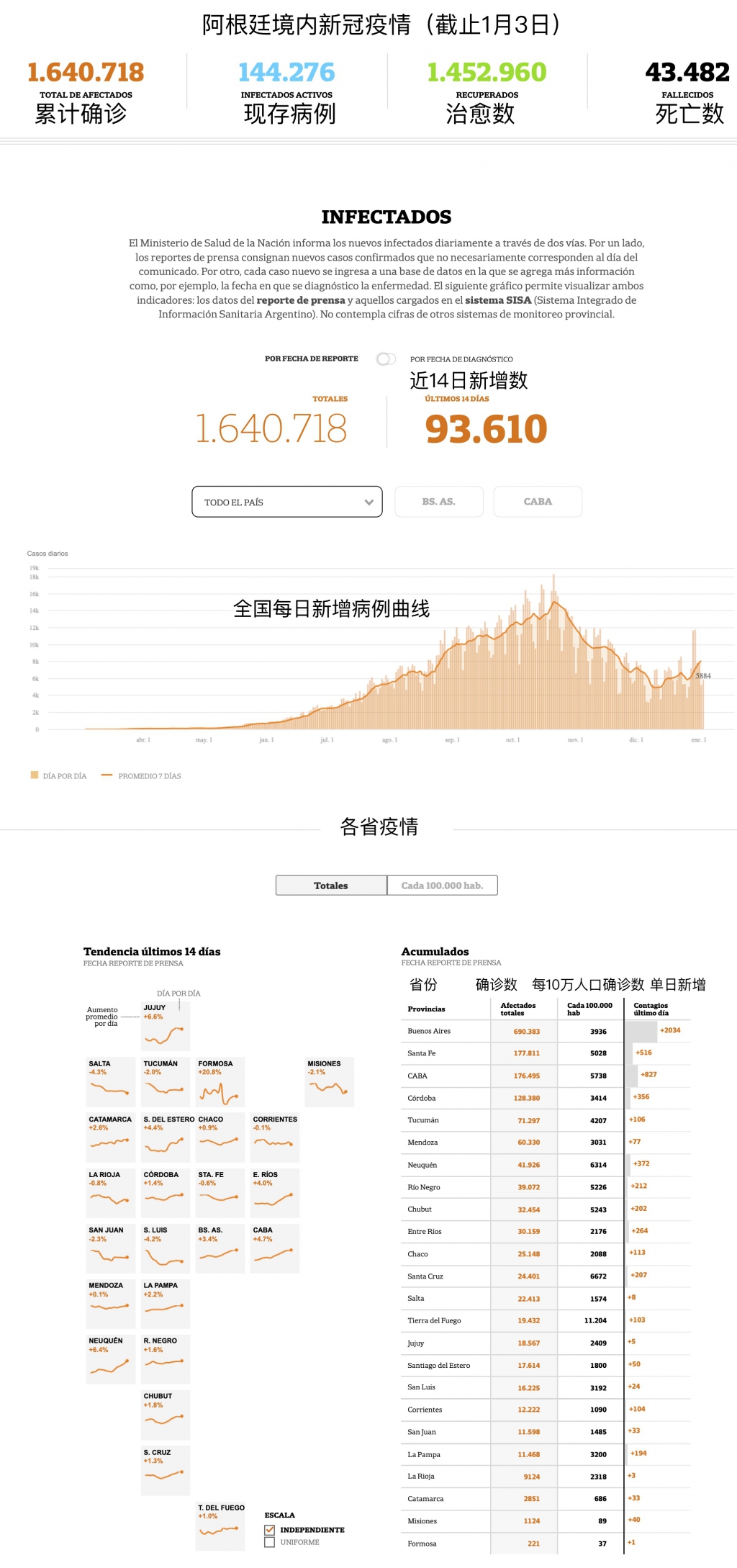Viewport: 737px width, 1568px height.
Task: Enable the UNIFORME scale checkbox
Action: pos(270,1542)
